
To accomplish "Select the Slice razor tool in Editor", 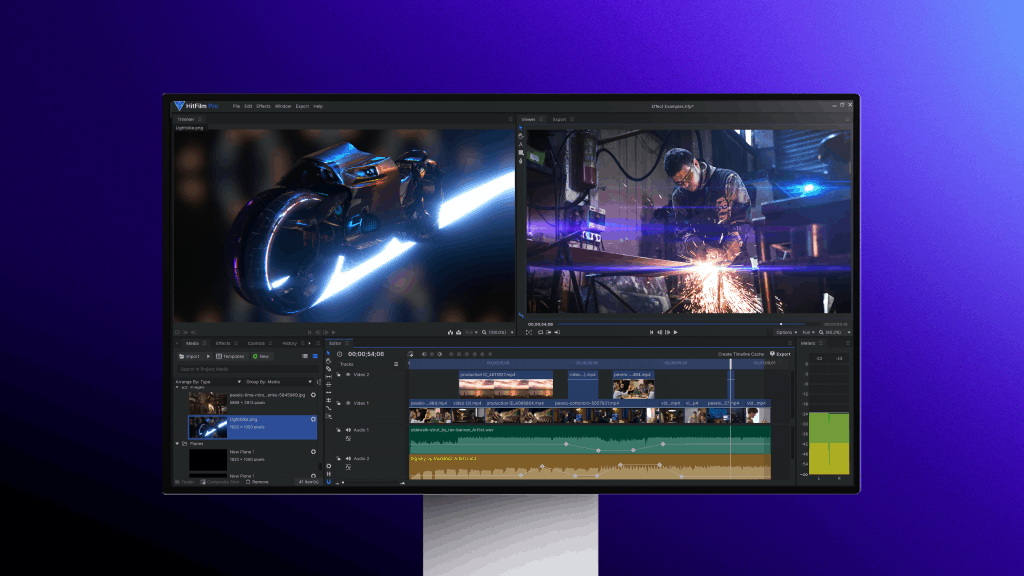I will 328,369.
